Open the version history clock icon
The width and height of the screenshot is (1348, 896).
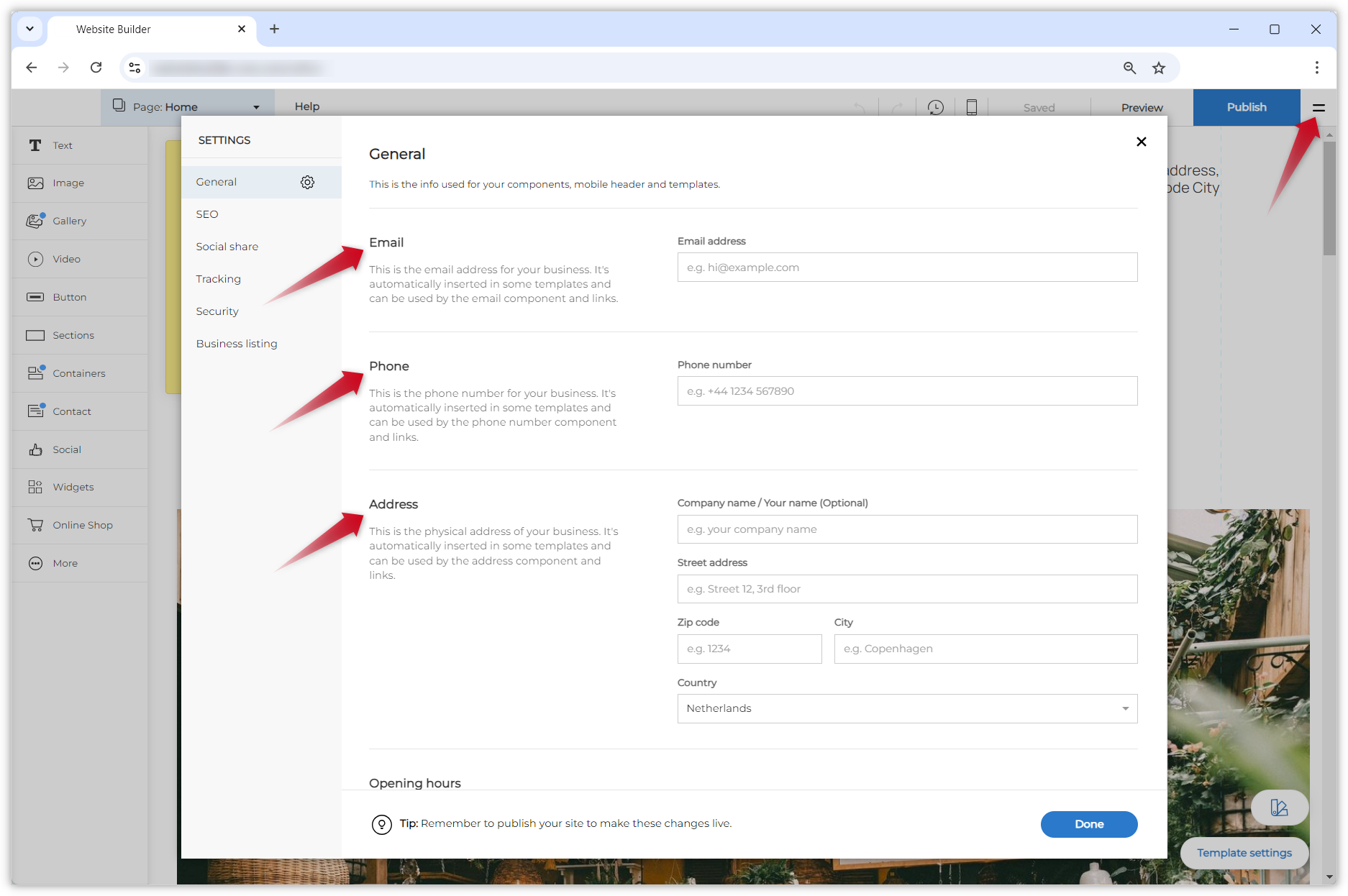[x=935, y=108]
